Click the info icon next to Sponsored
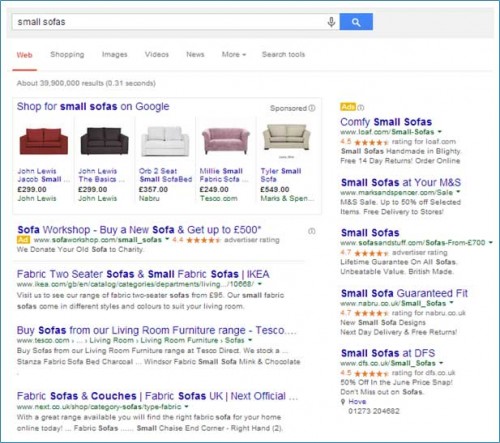500x443 pixels. pos(312,108)
